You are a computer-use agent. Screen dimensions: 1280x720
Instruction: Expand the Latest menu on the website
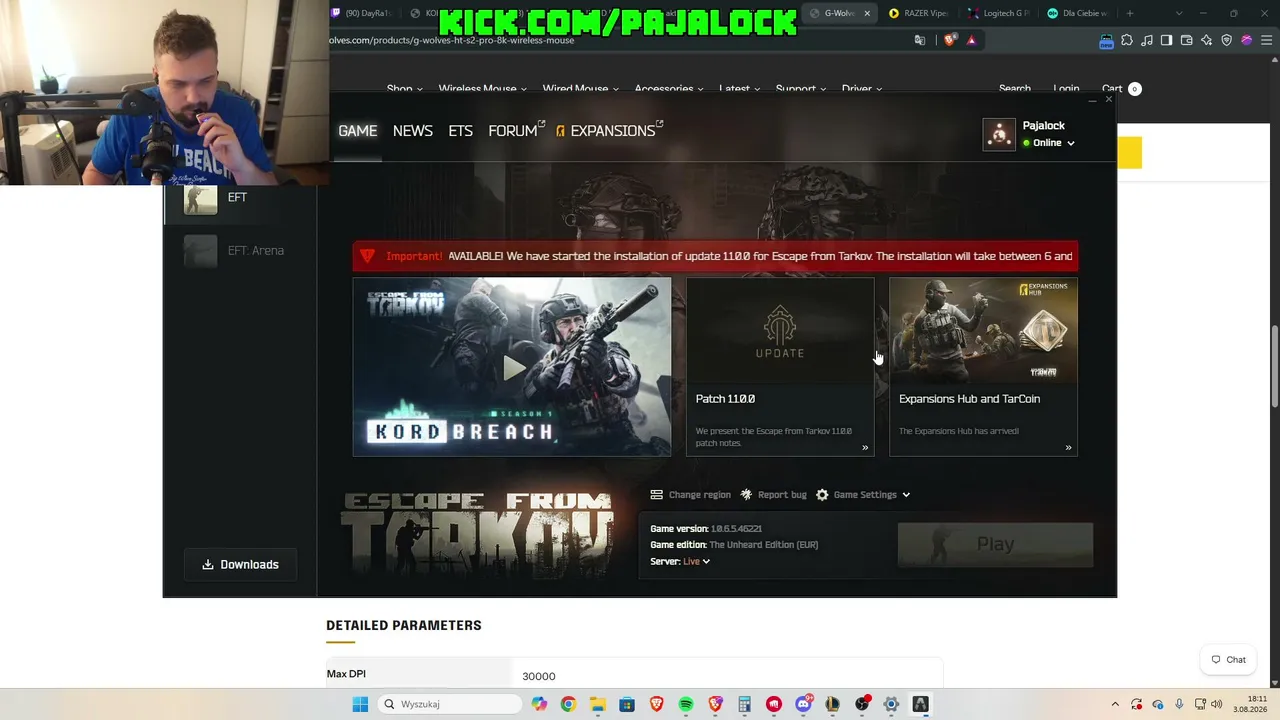click(739, 89)
